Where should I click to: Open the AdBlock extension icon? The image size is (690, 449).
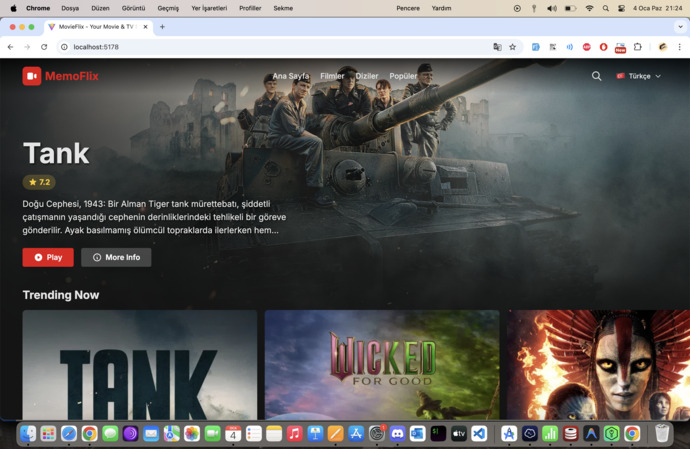pos(587,47)
